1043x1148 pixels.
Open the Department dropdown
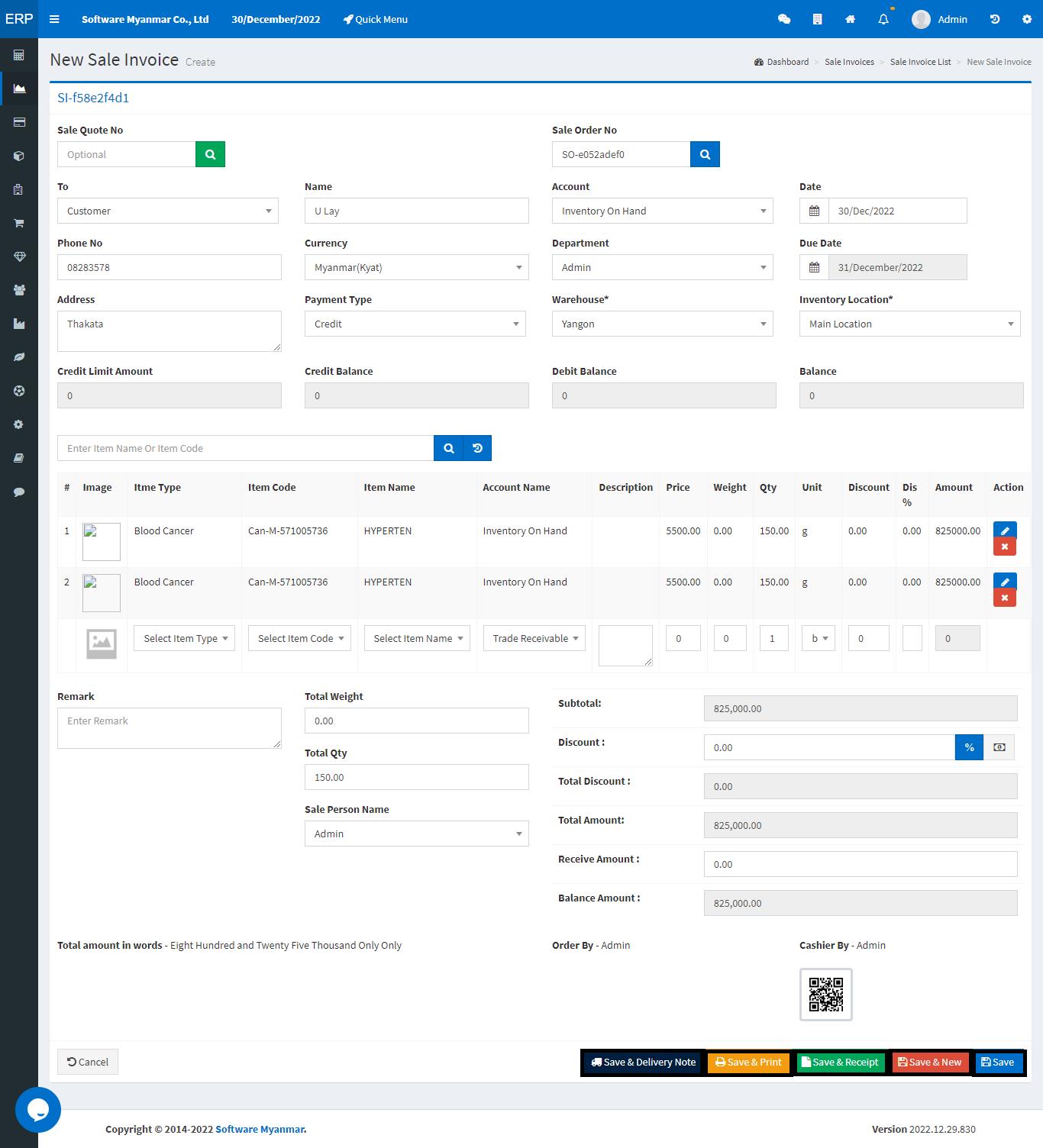(663, 267)
